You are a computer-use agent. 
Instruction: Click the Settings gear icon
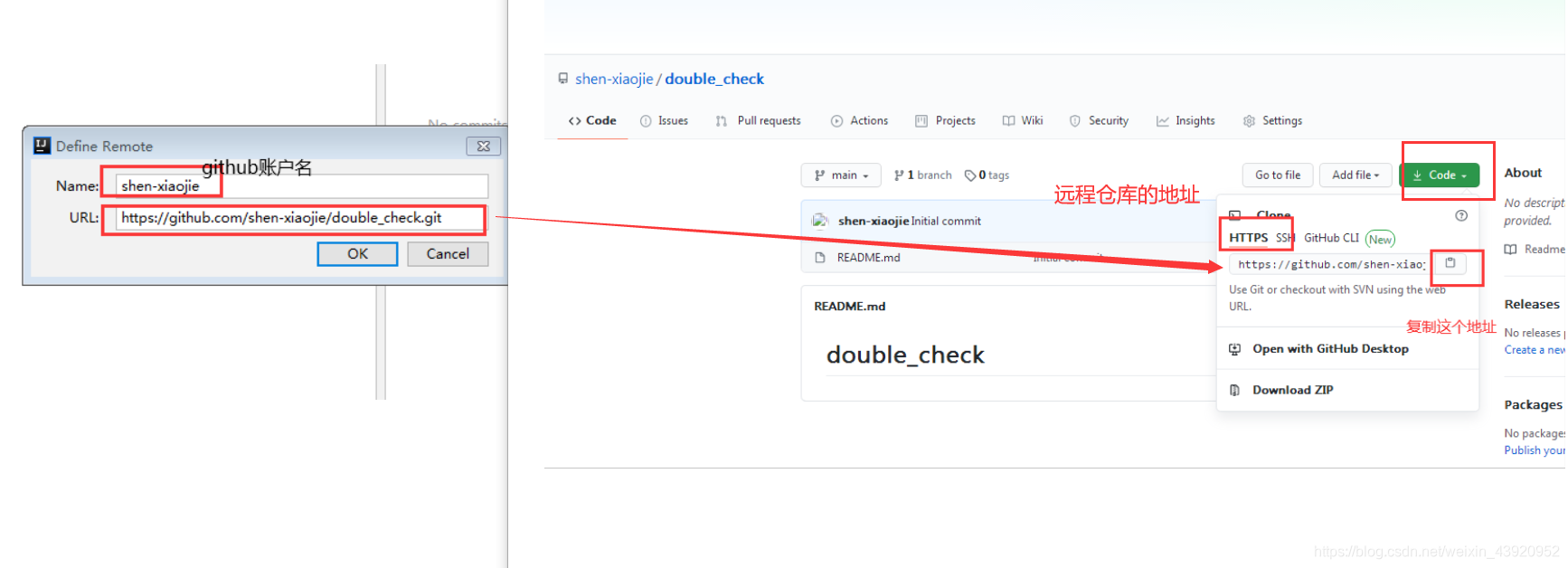point(1249,121)
